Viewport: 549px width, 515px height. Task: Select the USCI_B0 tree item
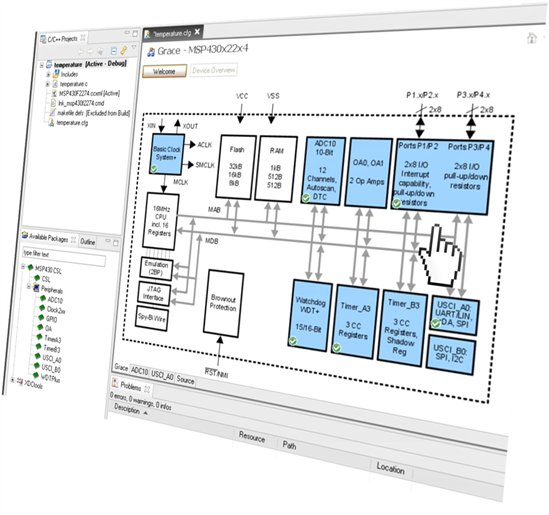click(51, 369)
